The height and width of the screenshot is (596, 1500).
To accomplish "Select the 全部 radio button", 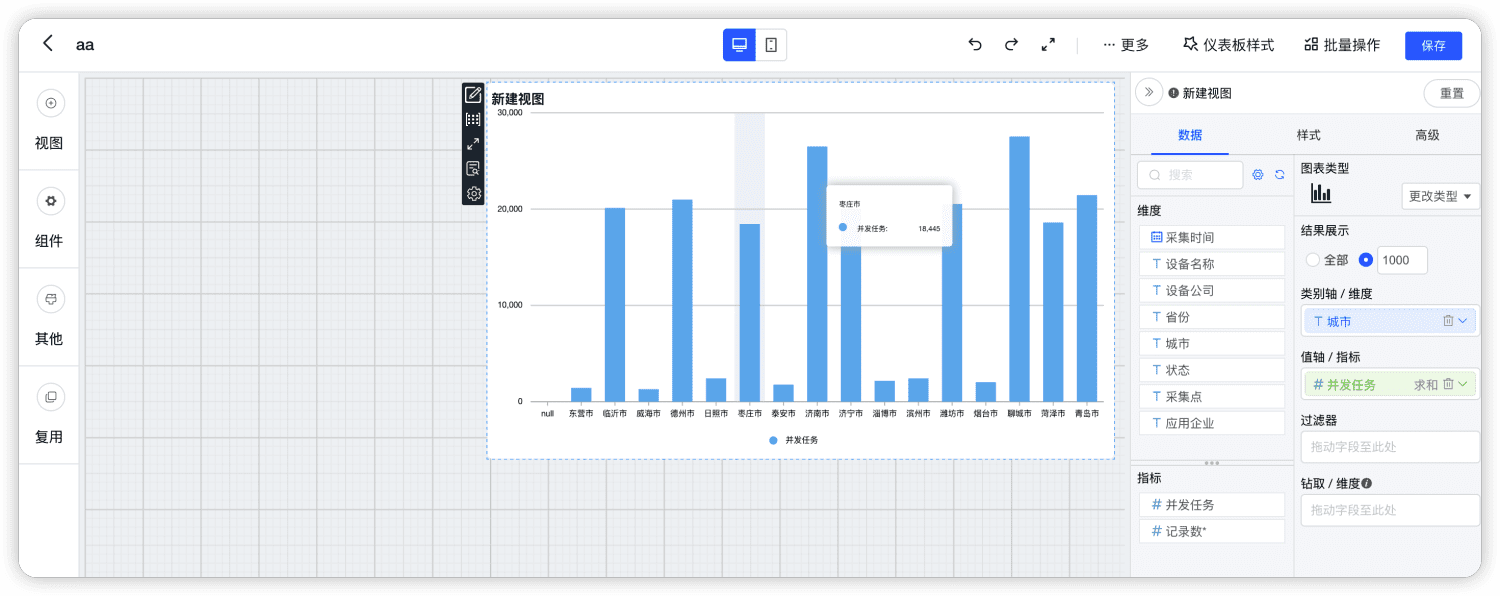I will click(x=1312, y=258).
